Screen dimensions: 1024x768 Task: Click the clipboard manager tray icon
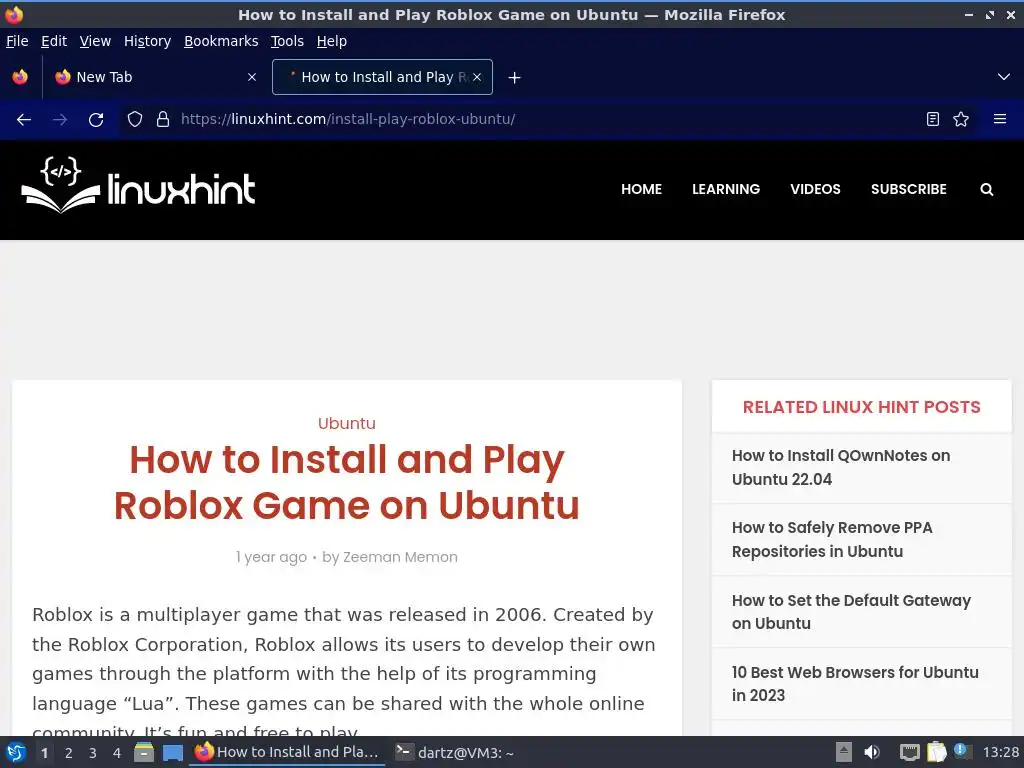point(936,752)
